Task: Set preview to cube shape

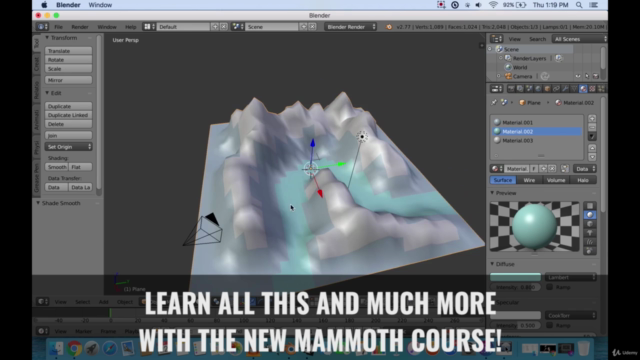Action: [x=589, y=224]
